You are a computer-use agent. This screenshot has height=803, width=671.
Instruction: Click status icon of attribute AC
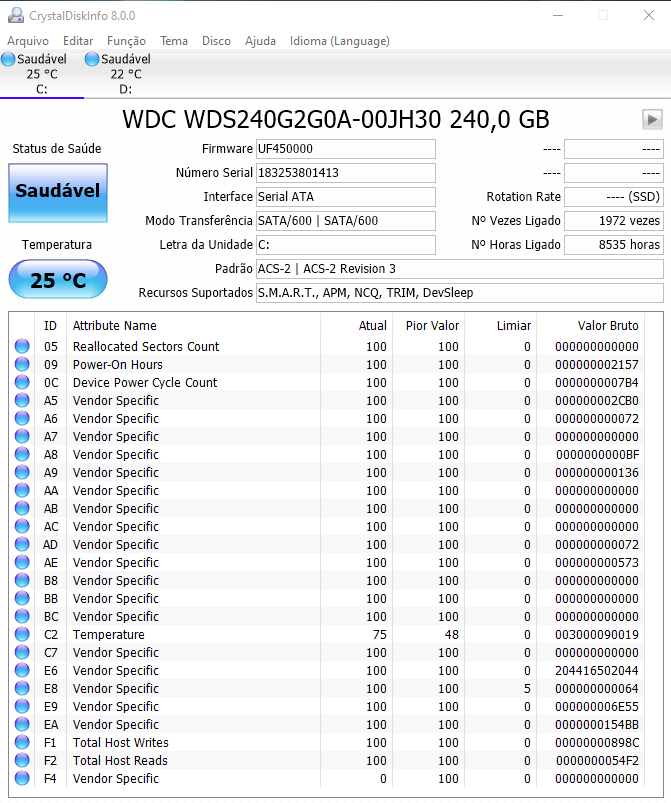[22, 526]
